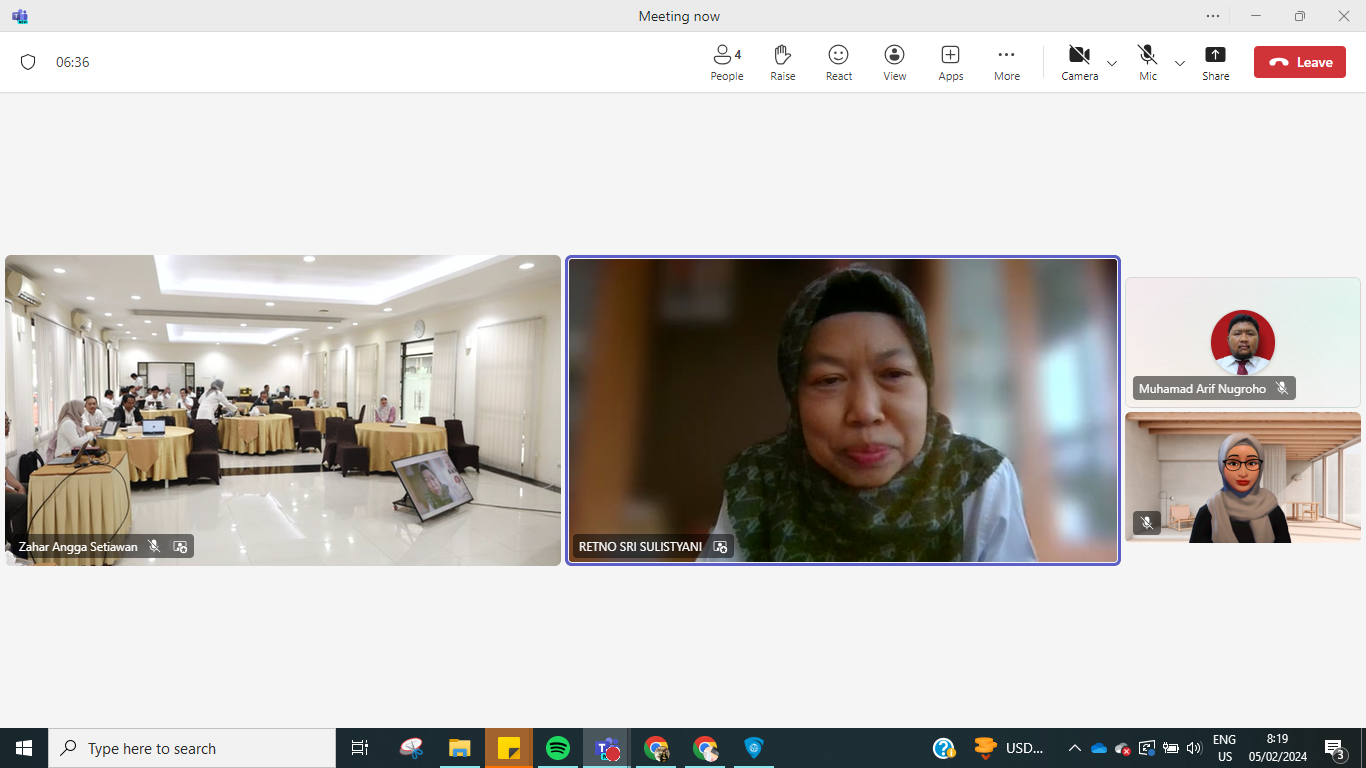Screen dimensions: 1366x768
Task: Open the View layout options
Action: (894, 62)
